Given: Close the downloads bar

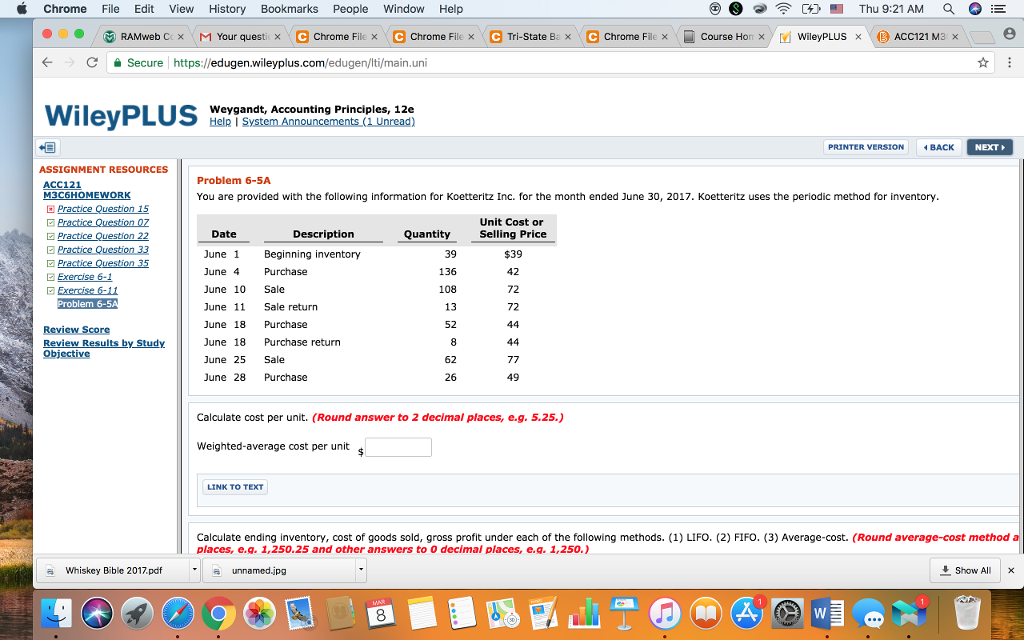Looking at the screenshot, I should (x=1011, y=570).
